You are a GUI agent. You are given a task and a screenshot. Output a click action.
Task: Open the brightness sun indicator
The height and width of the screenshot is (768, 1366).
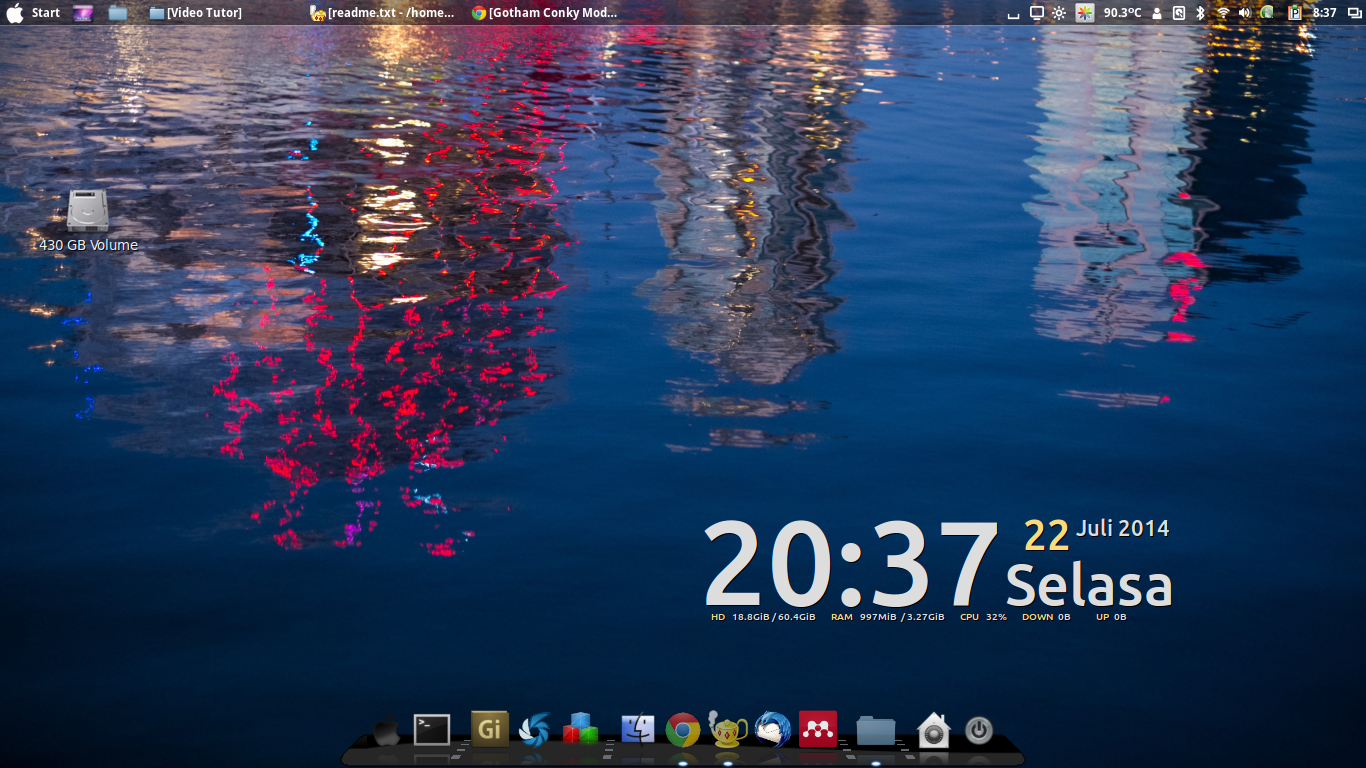tap(1059, 13)
